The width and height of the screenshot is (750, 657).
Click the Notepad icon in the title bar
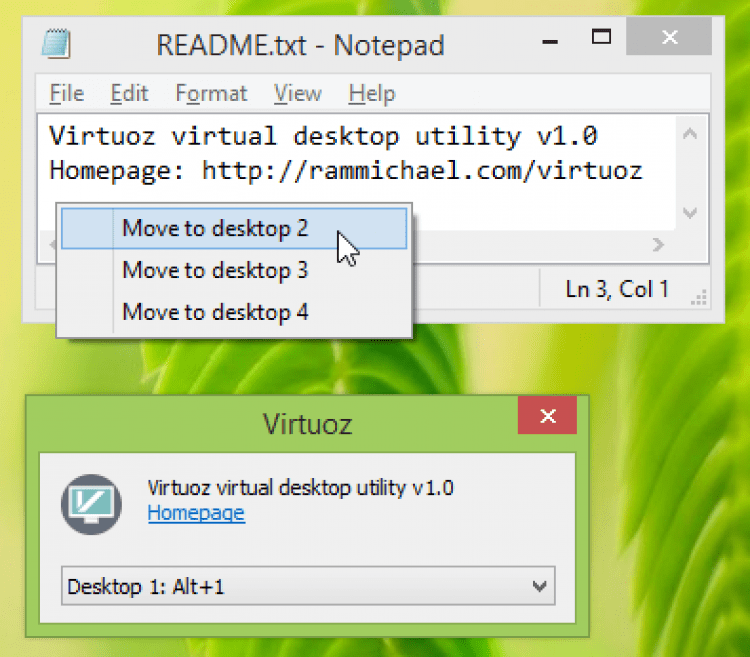pos(56,44)
